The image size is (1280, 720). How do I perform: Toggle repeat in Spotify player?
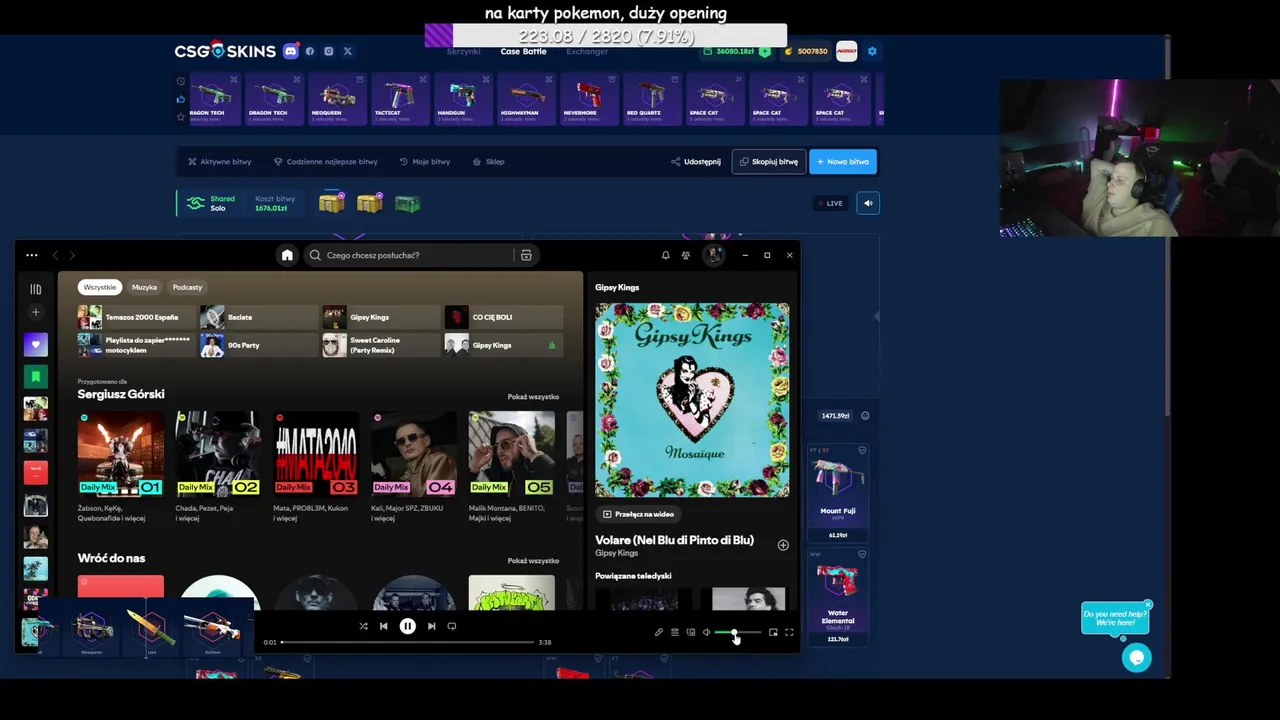452,626
